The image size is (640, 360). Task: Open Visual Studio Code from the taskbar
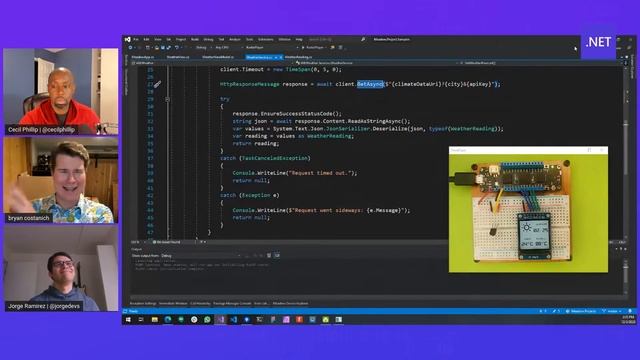(x=233, y=320)
